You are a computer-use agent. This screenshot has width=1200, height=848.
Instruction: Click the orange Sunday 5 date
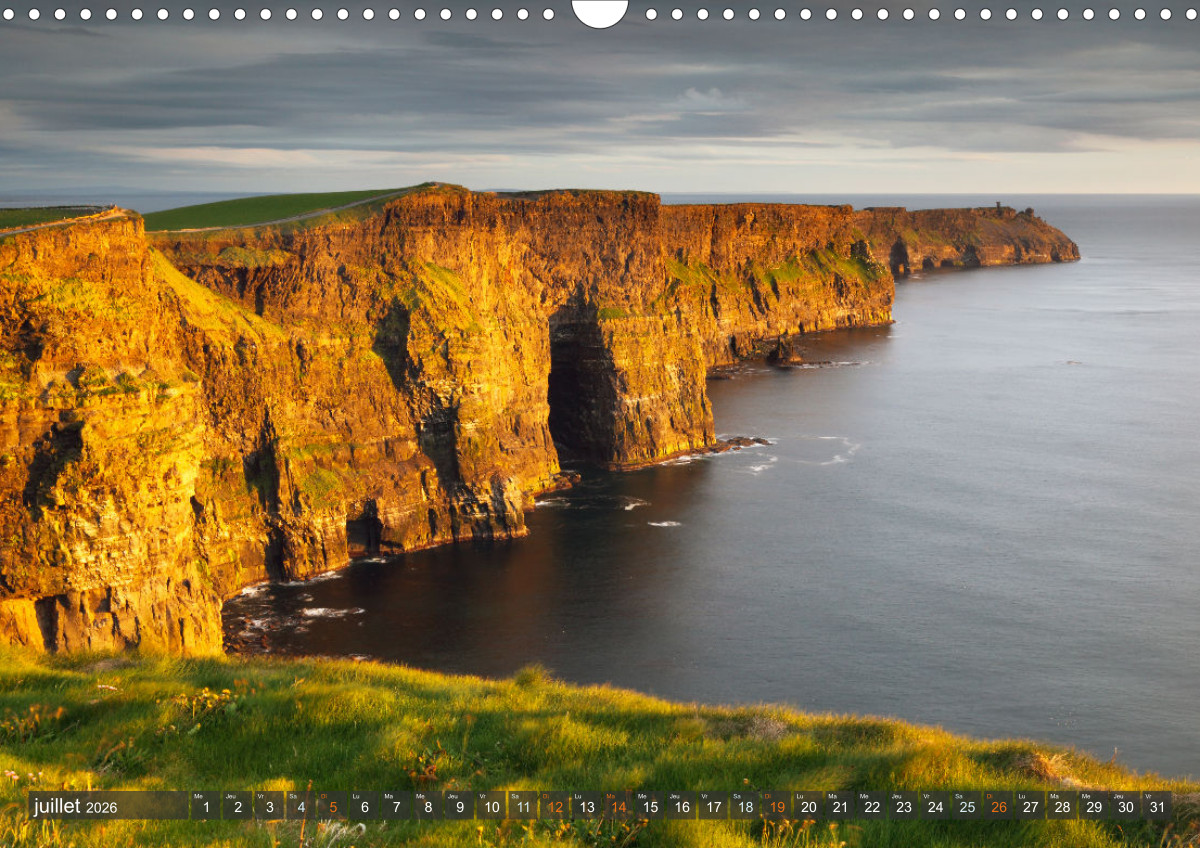332,806
